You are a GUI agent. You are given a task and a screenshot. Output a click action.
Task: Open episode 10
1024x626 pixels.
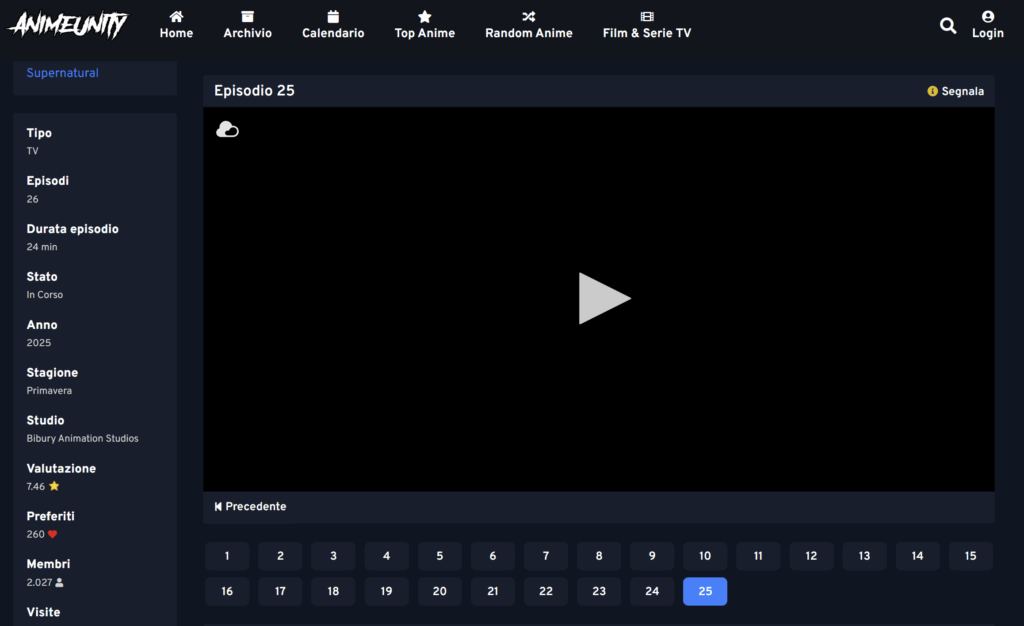pyautogui.click(x=705, y=556)
